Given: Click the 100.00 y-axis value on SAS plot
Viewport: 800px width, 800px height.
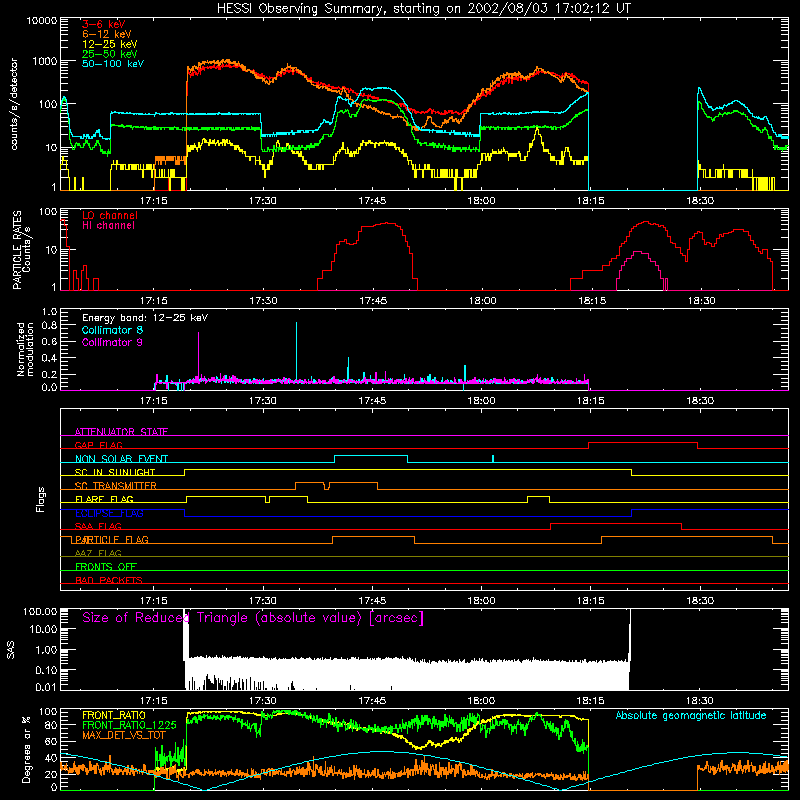Looking at the screenshot, I should [x=40, y=611].
